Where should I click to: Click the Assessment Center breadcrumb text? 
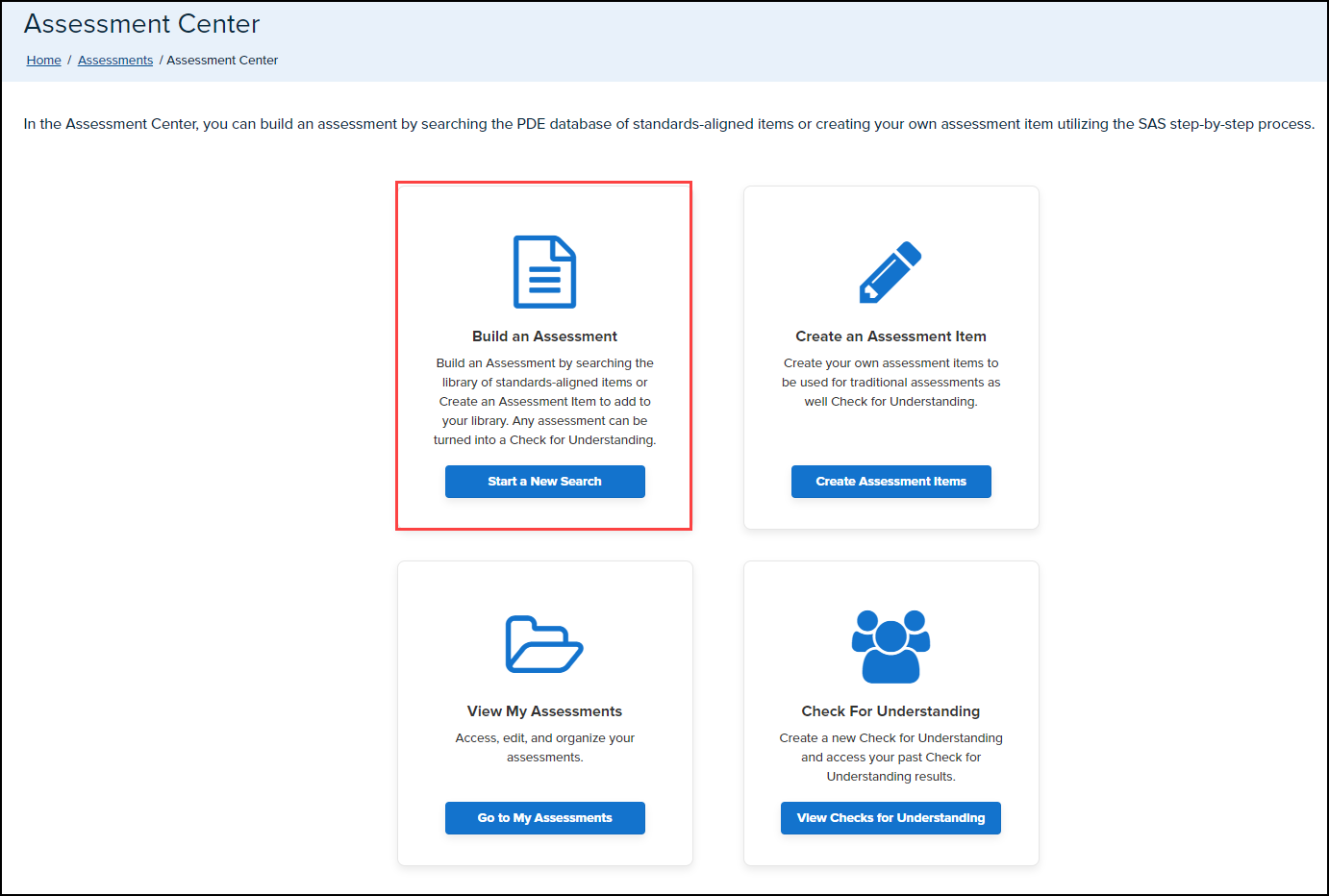[222, 61]
